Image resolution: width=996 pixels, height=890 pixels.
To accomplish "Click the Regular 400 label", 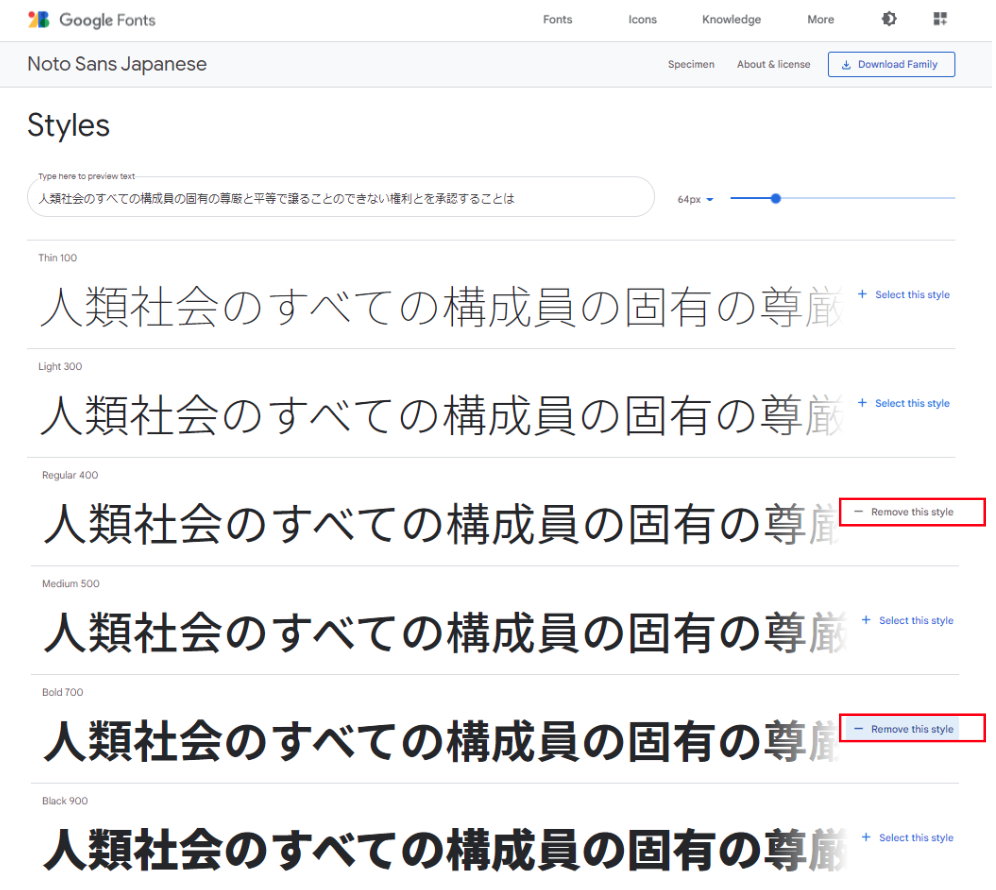I will tap(70, 475).
